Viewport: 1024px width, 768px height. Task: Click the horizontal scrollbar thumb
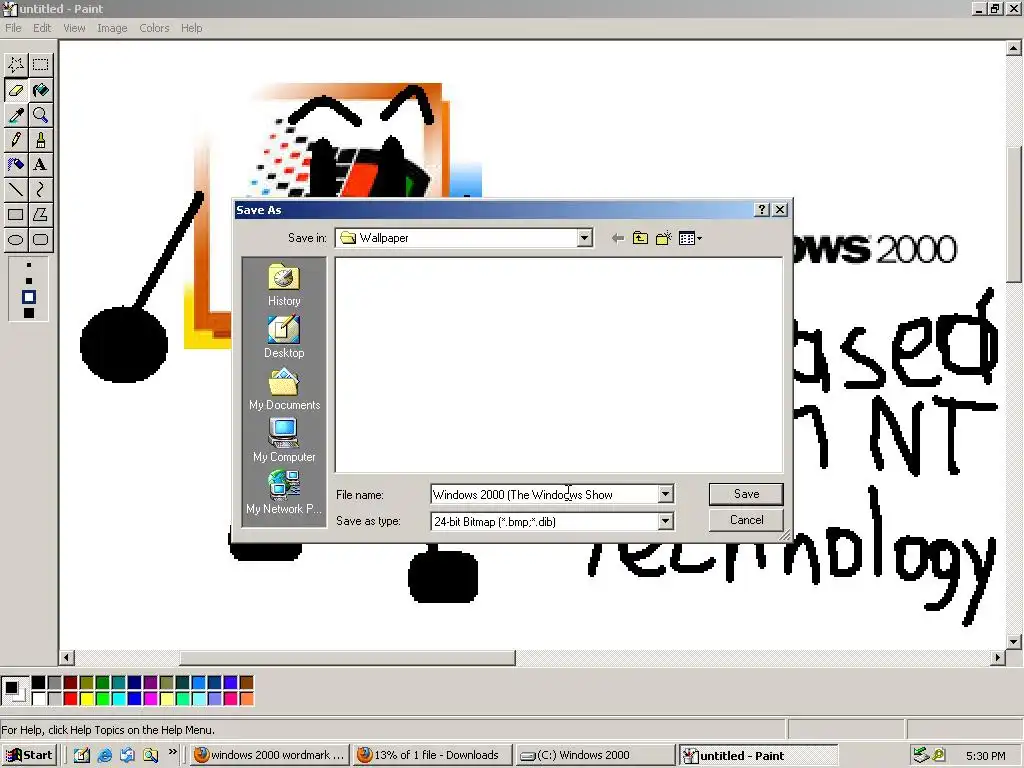[347, 658]
